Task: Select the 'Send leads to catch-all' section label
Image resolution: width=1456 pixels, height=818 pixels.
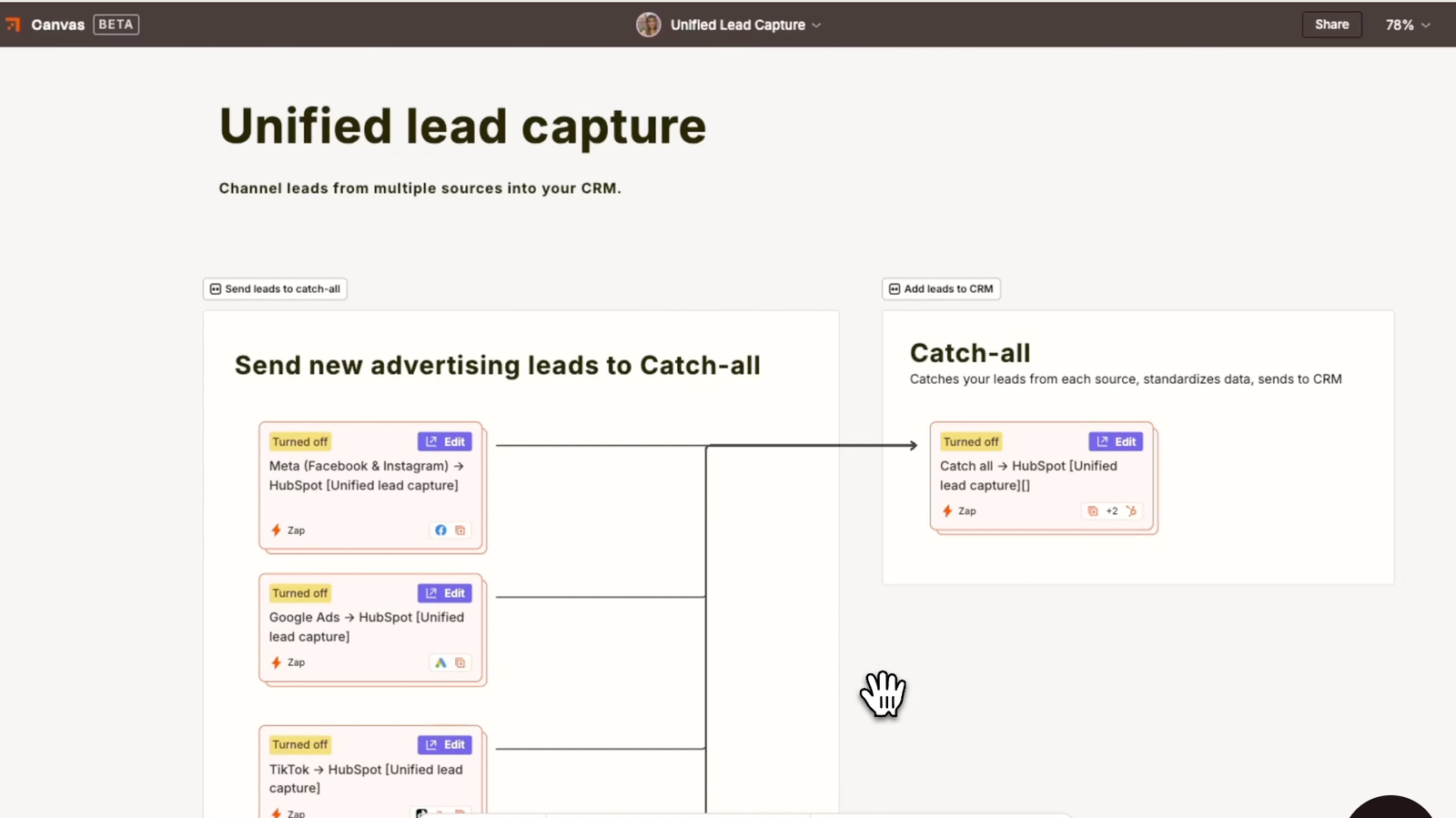Action: click(275, 288)
